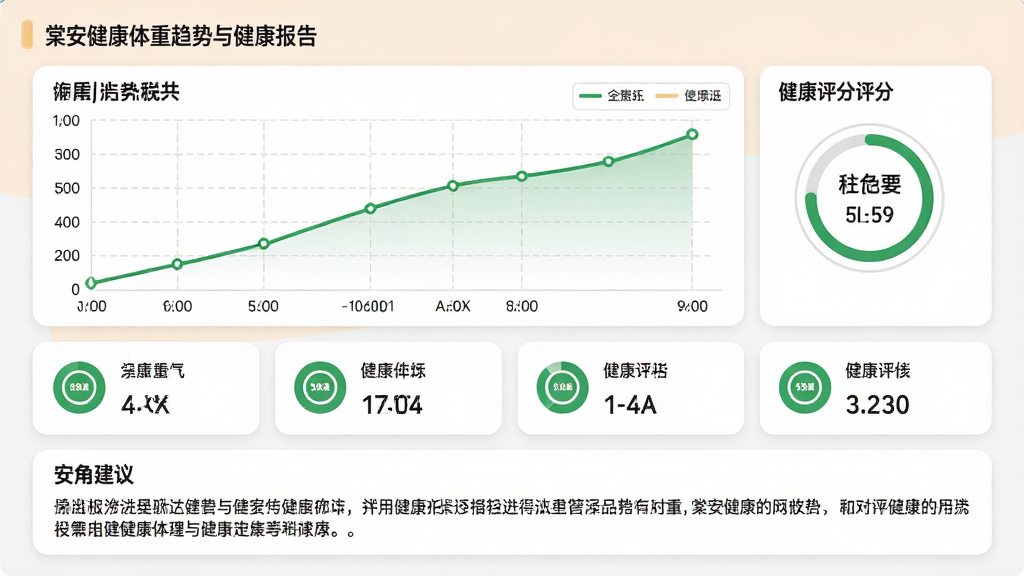Select the chart data point above 5:00

(x=264, y=244)
